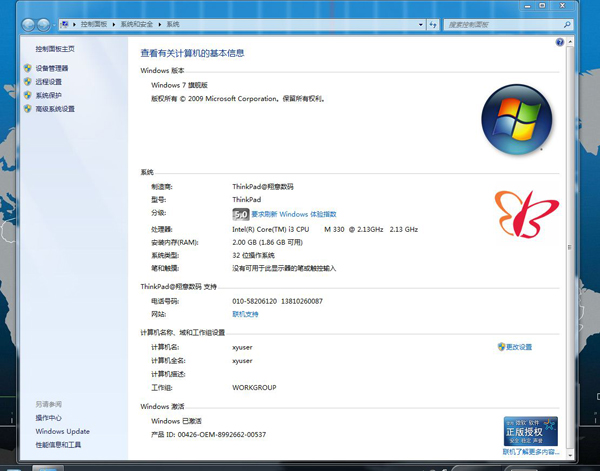Expand arrow after 控制面板 breadcrumb
This screenshot has height=471, width=600.
click(x=114, y=24)
